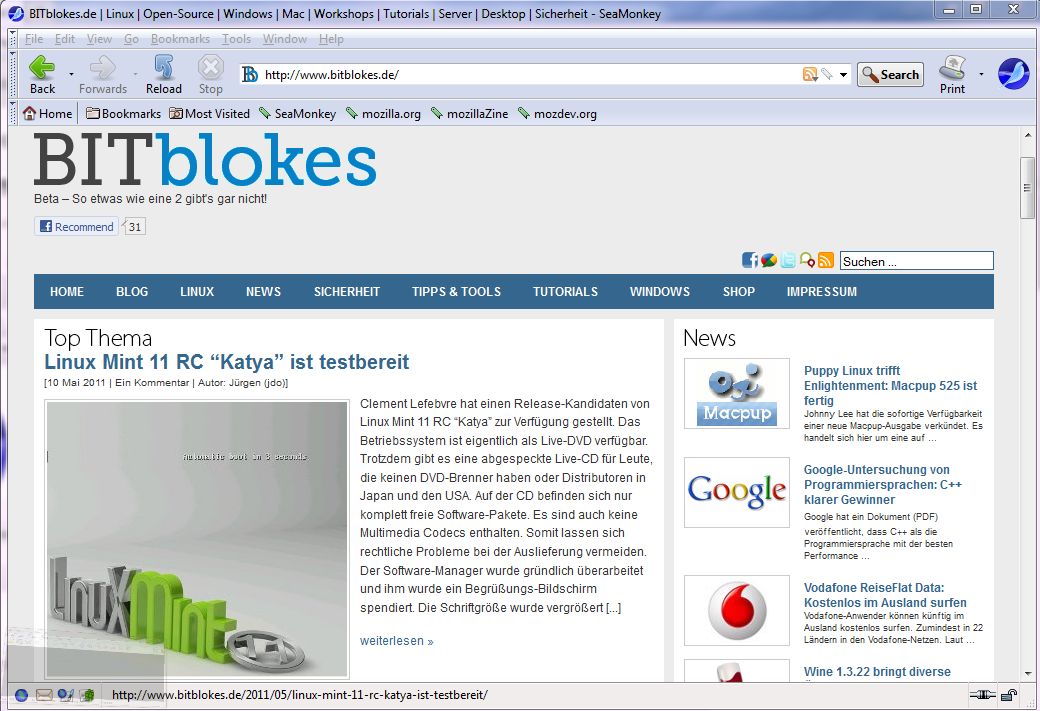Open the BLOG section in navigation
Screen dimensions: 1040x711
pyautogui.click(x=132, y=292)
